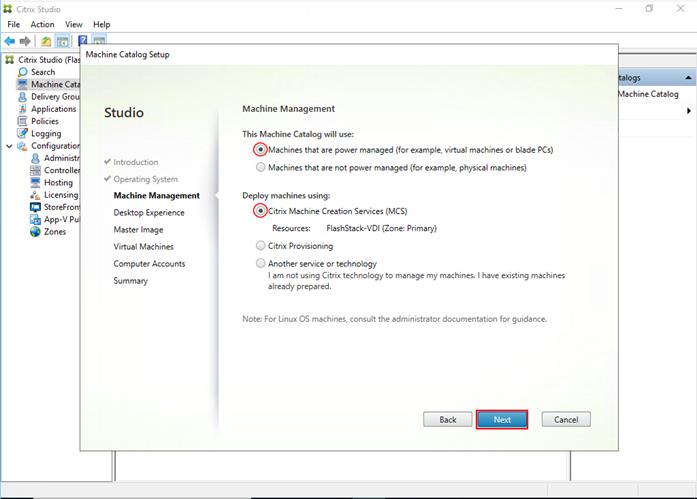Click the Machine Catalogs node icon

point(22,84)
